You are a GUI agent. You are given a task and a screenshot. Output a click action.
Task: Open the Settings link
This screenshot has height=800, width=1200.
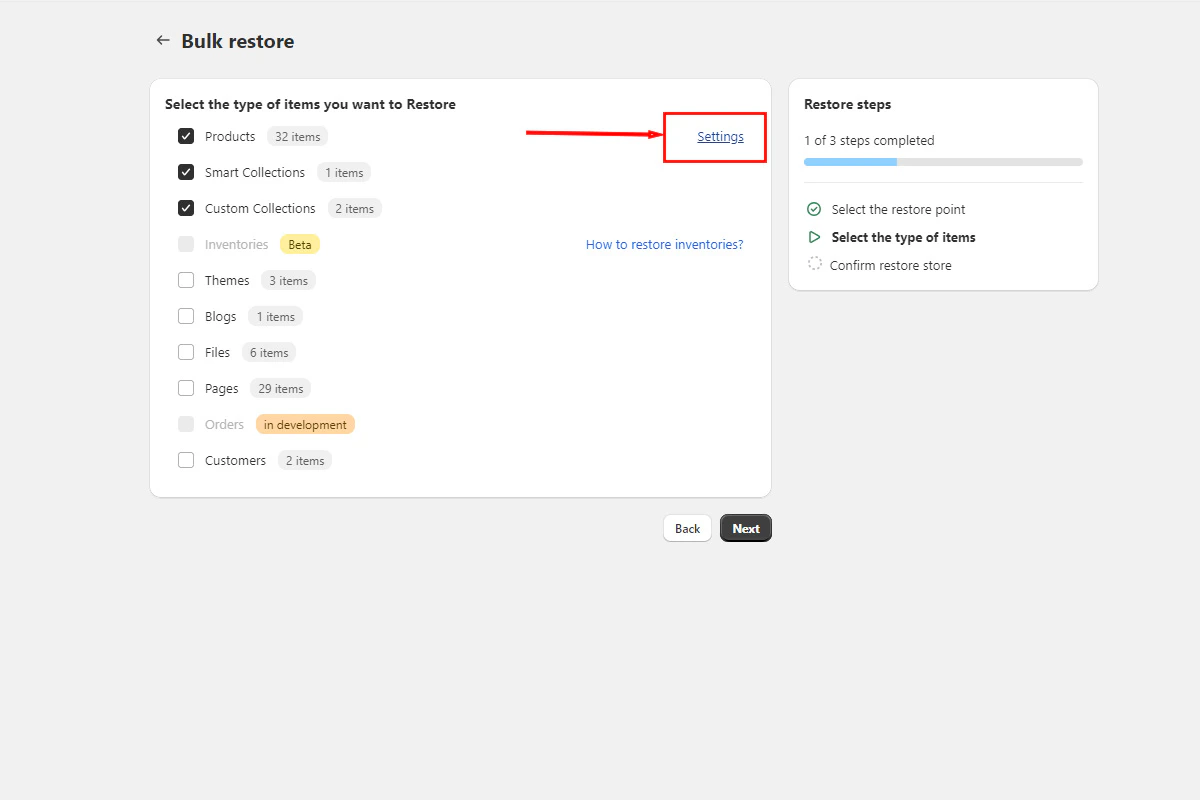(721, 136)
